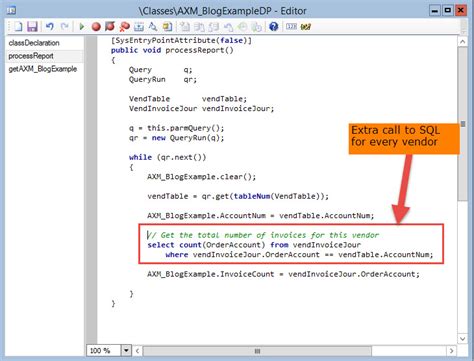Toggle a breakpoint using the red circle icon
474x361 pixels.
96,27
